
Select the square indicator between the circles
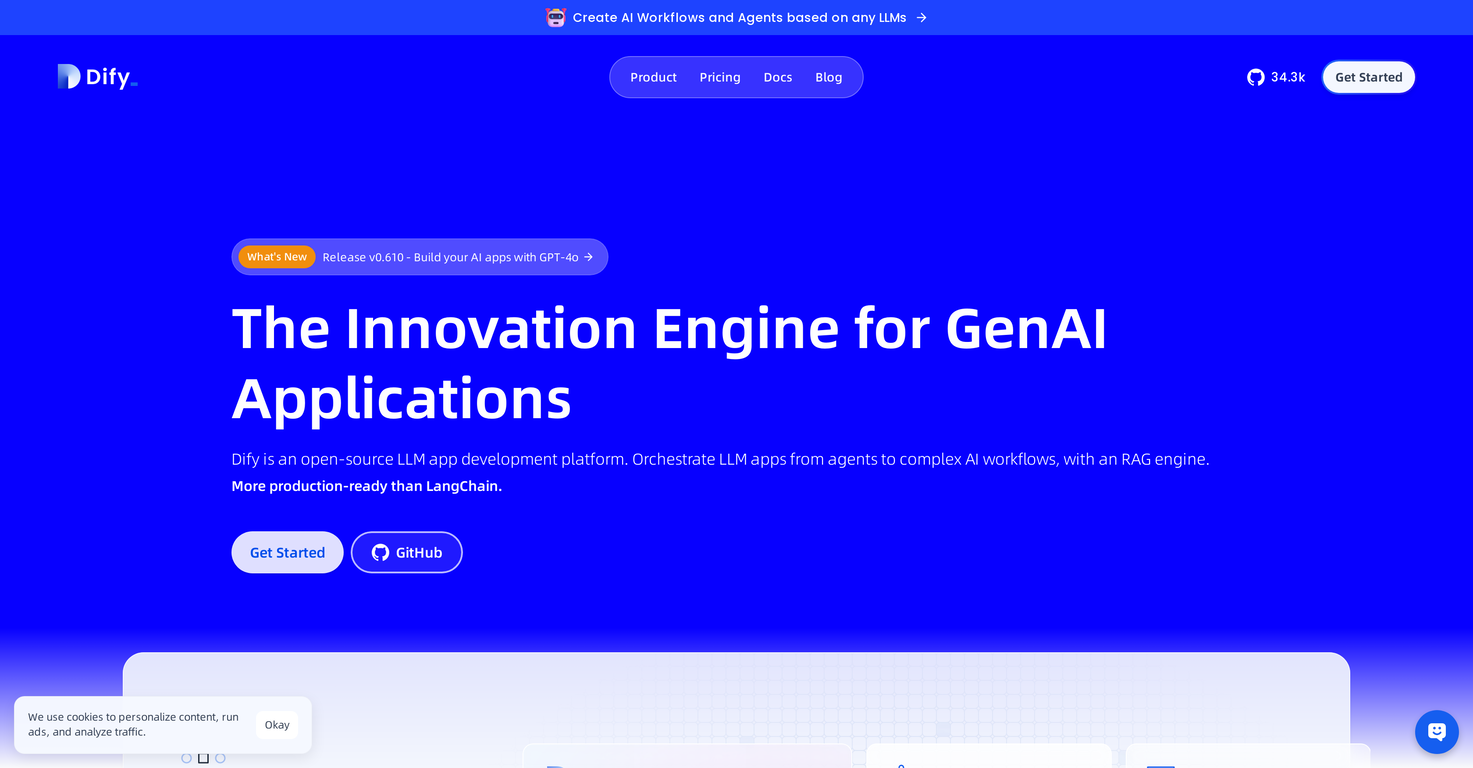click(203, 758)
